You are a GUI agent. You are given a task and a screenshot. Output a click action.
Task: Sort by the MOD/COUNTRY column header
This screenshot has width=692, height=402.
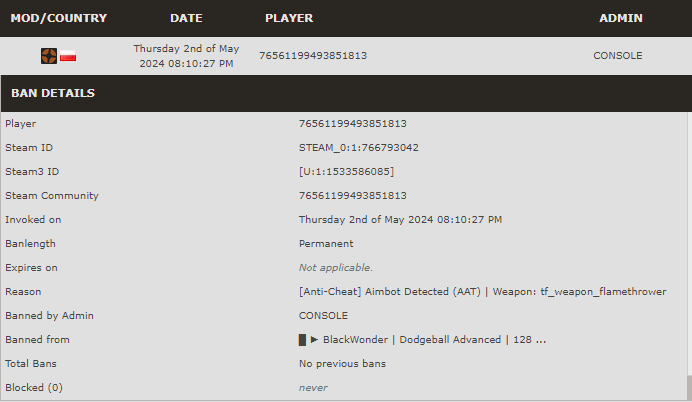tap(59, 18)
